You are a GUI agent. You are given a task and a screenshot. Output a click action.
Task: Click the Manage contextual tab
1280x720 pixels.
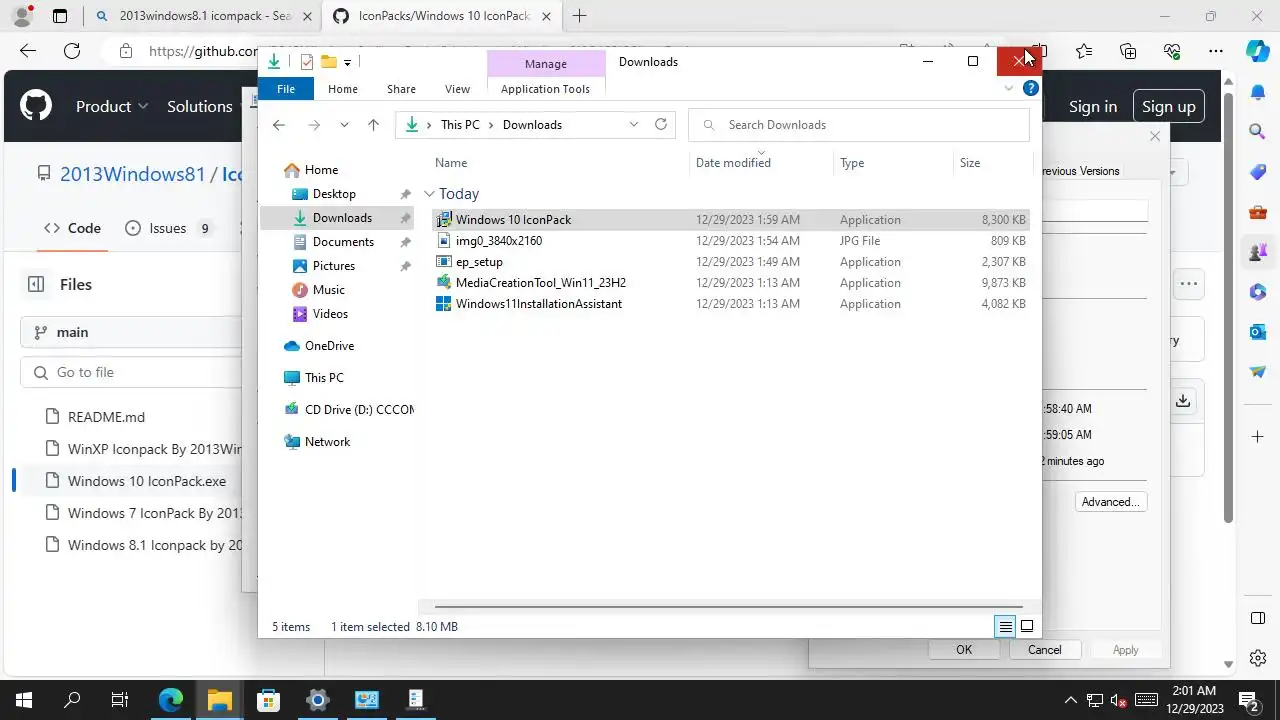click(x=546, y=63)
